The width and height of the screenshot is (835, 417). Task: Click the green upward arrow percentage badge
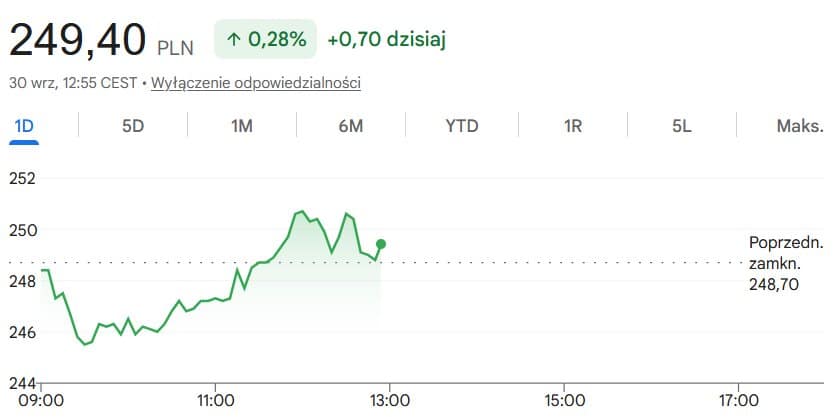coord(265,39)
